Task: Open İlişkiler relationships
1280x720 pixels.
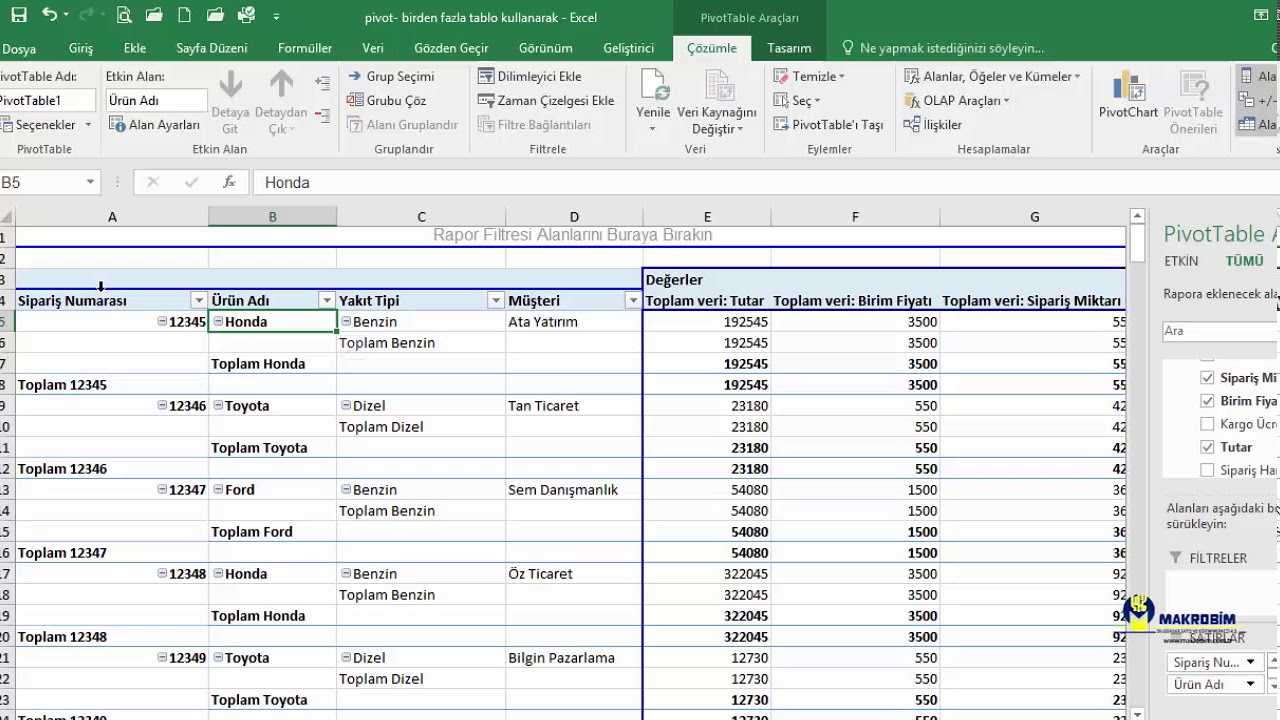Action: coord(932,125)
